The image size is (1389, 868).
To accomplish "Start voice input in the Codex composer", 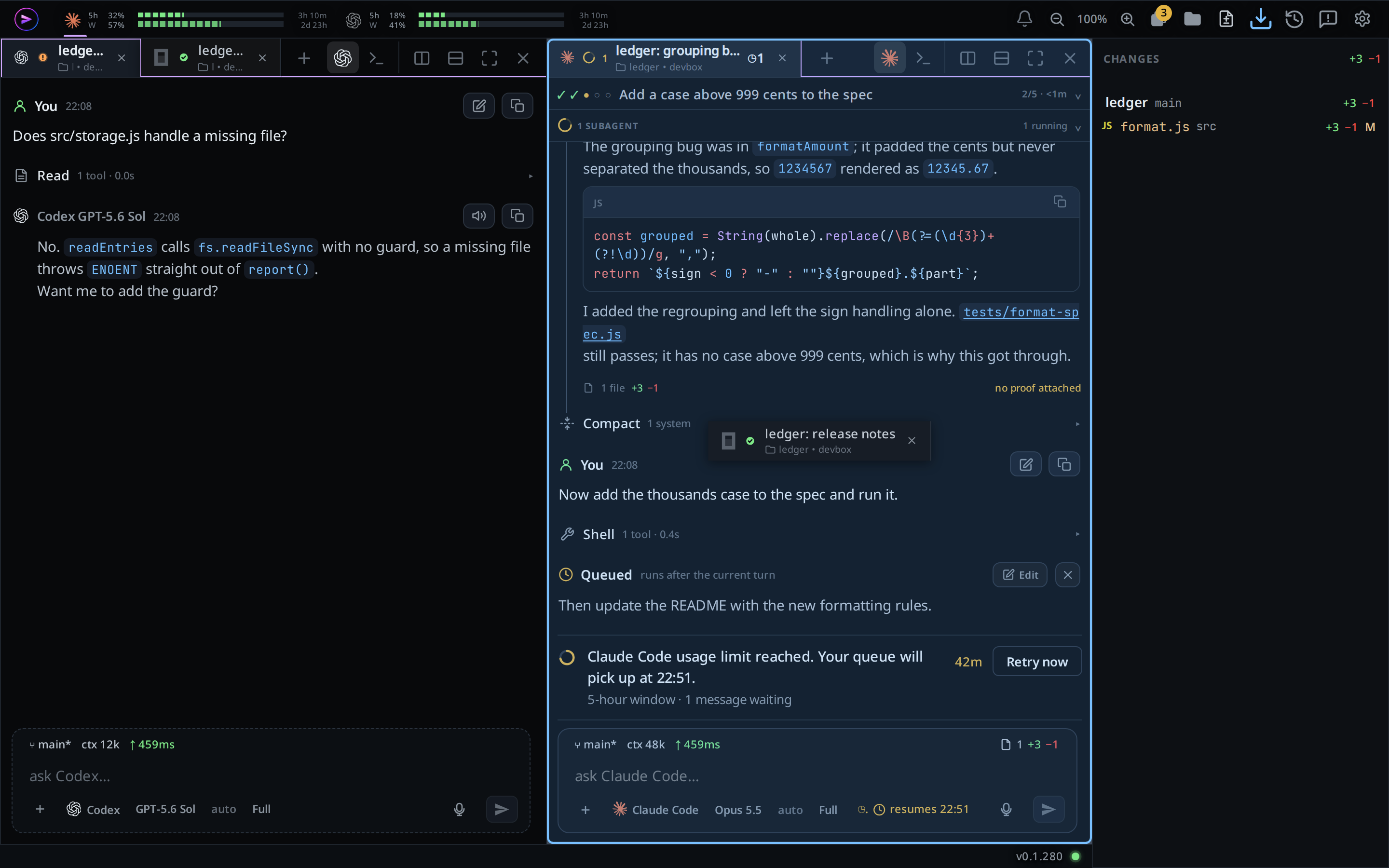I will click(x=459, y=809).
